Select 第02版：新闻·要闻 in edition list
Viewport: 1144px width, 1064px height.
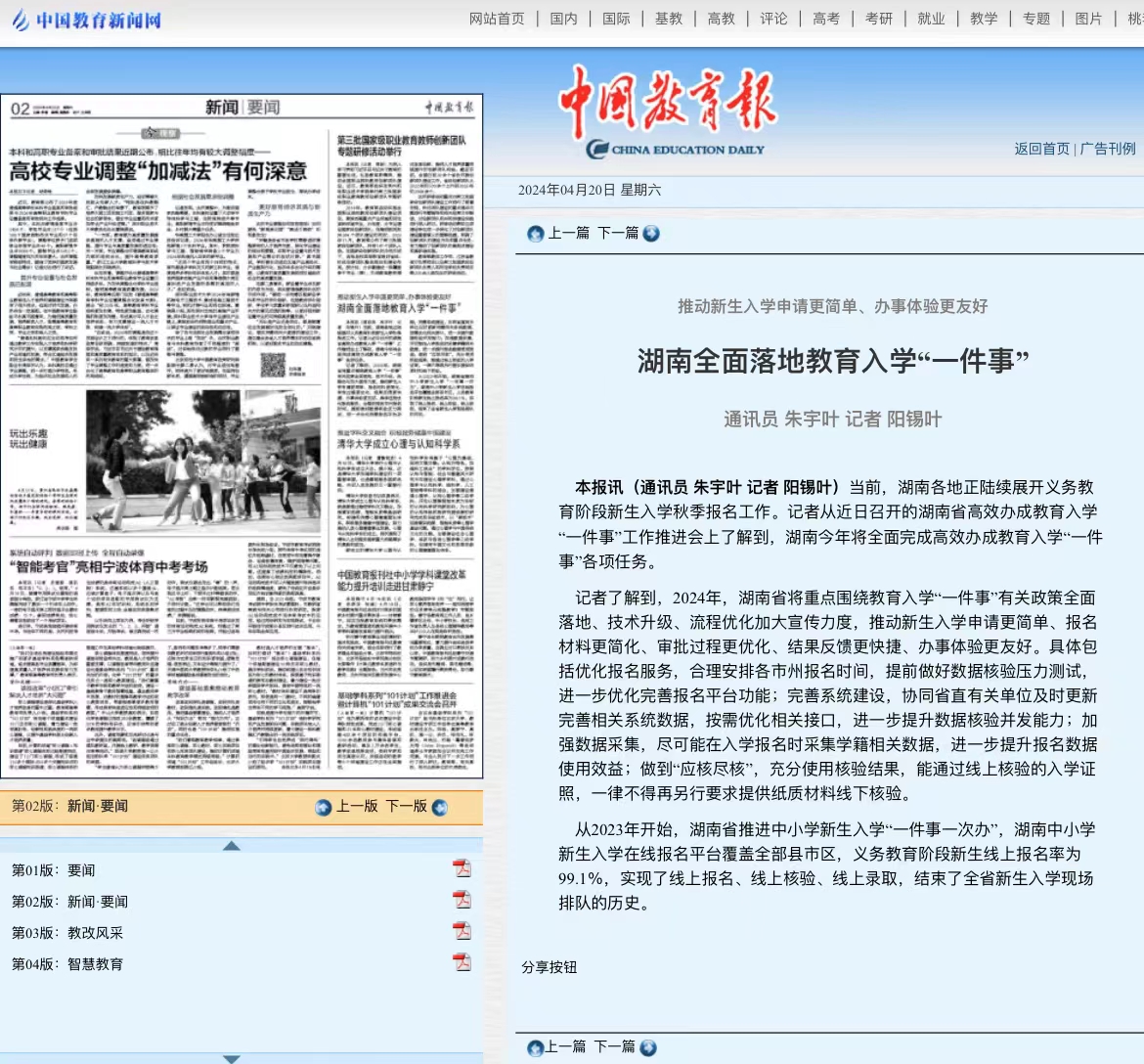pos(69,902)
